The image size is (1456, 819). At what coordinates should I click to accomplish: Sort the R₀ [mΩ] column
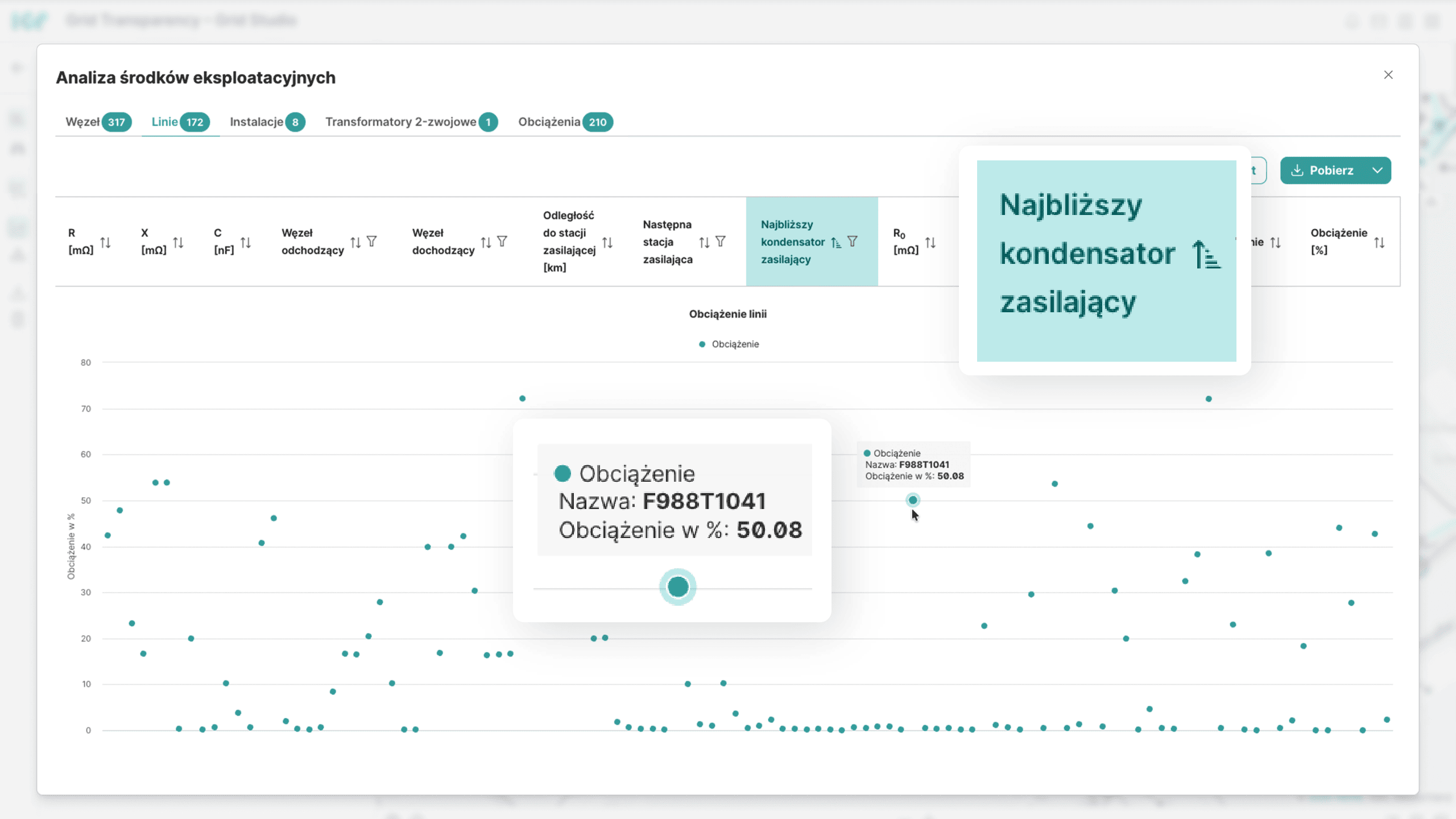tap(930, 243)
